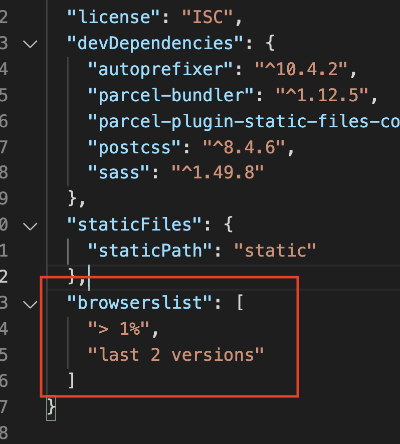The height and width of the screenshot is (444, 400).
Task: Click the opening brace after "staticFiles"
Action: pos(228,224)
